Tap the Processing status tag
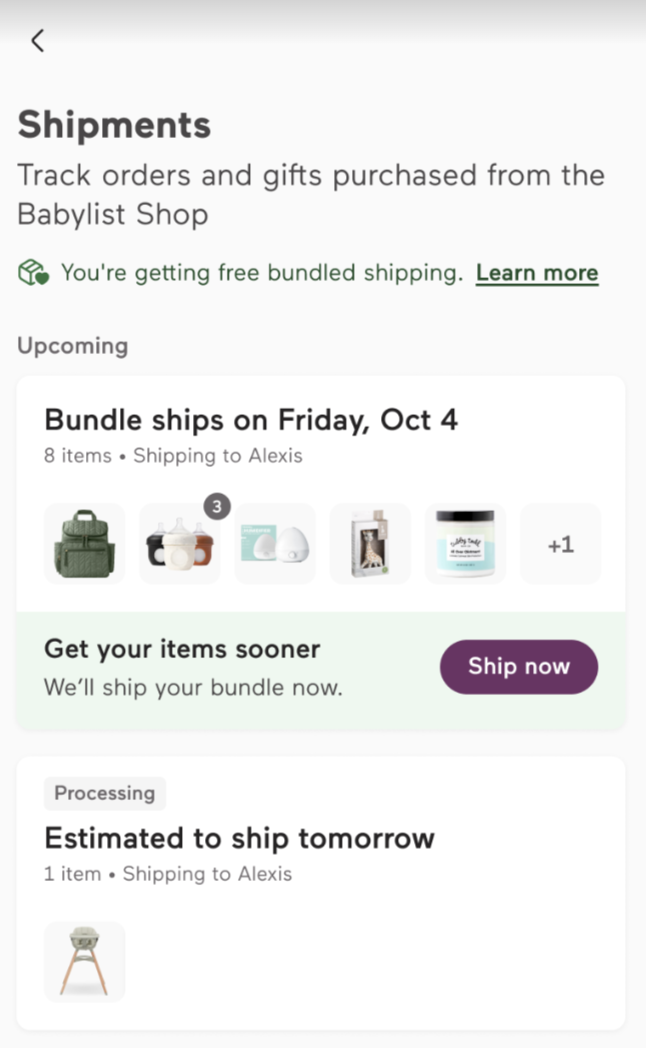The height and width of the screenshot is (1048, 646). coord(105,793)
